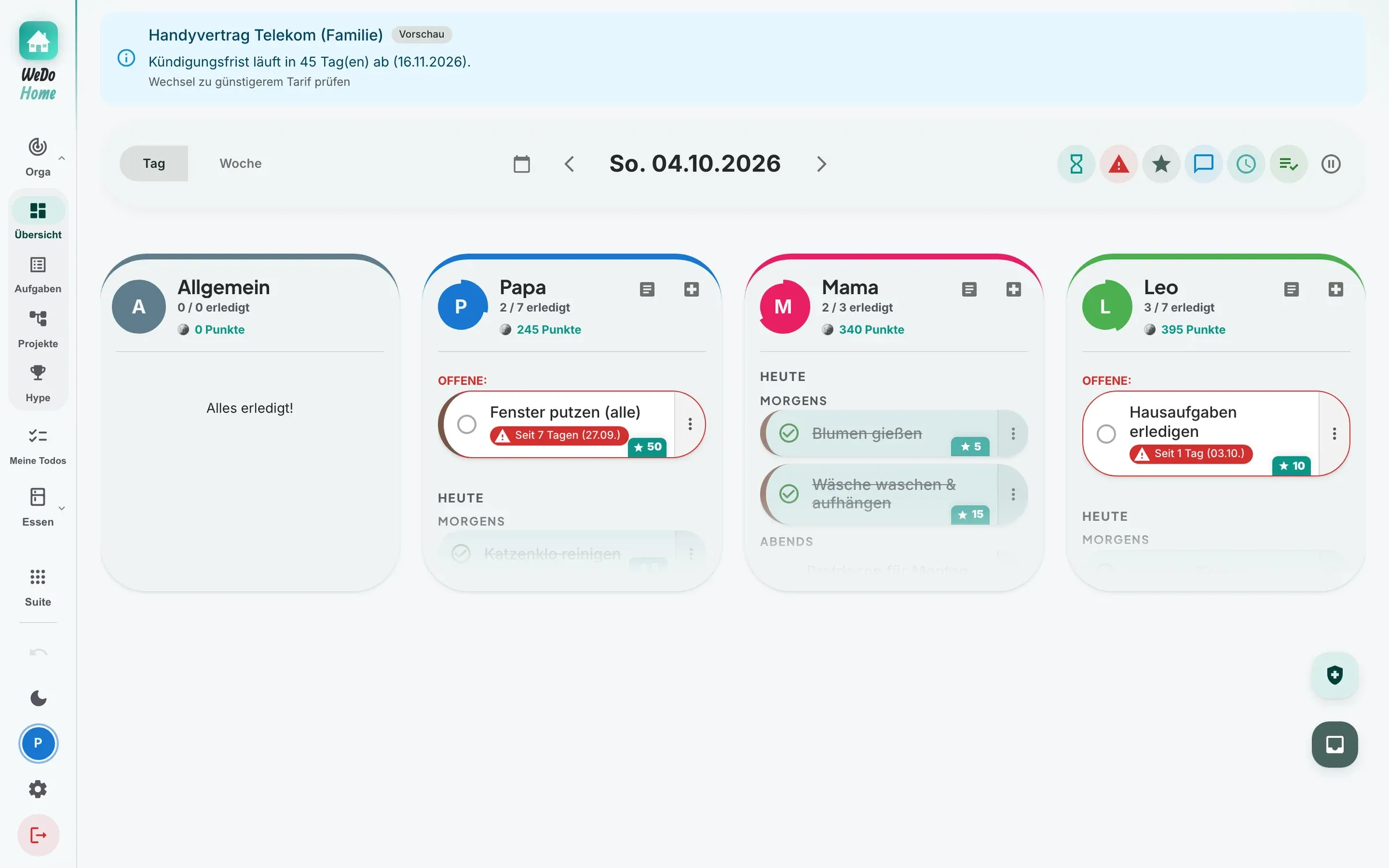Toggle the red warning overdue filter

(1119, 164)
